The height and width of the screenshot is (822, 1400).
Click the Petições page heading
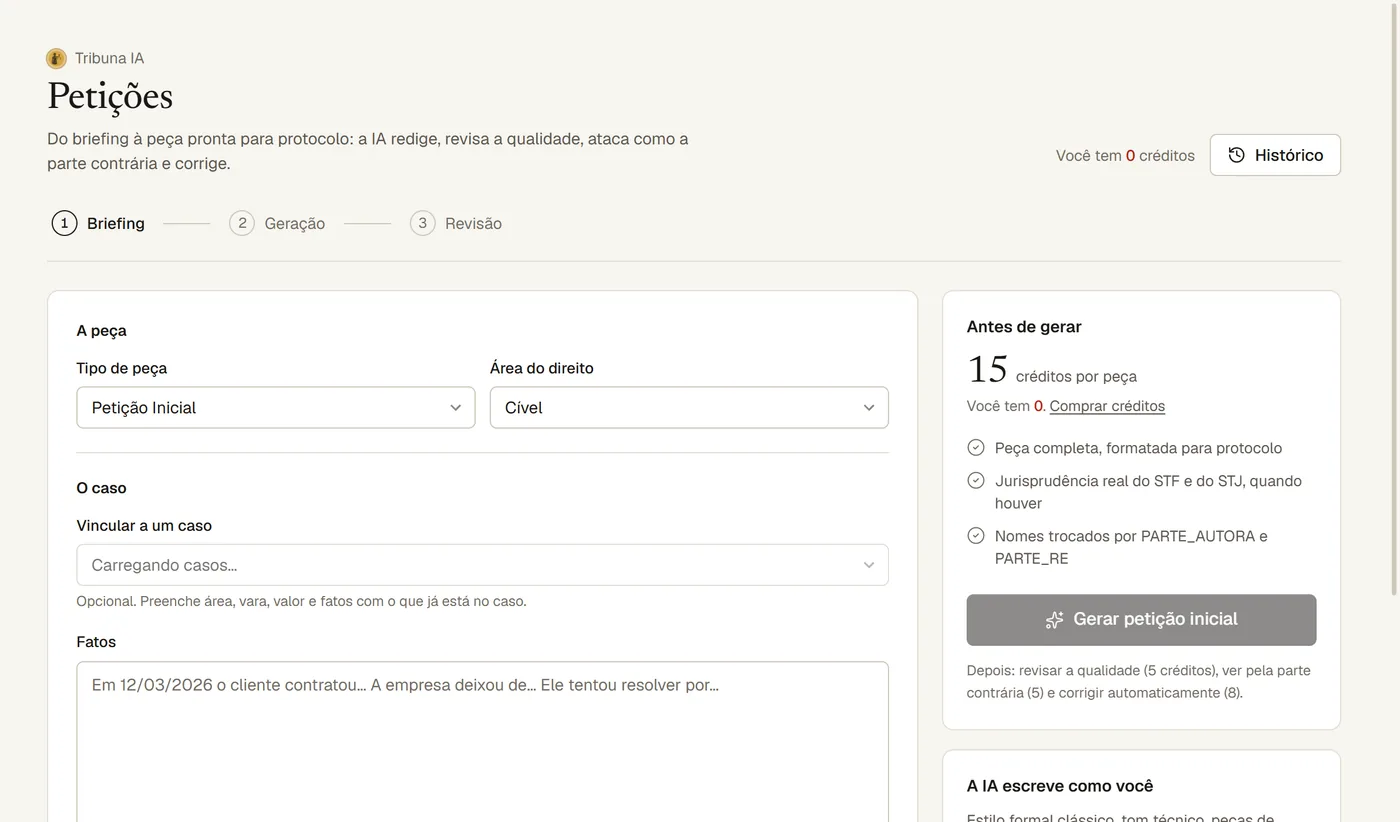[110, 97]
